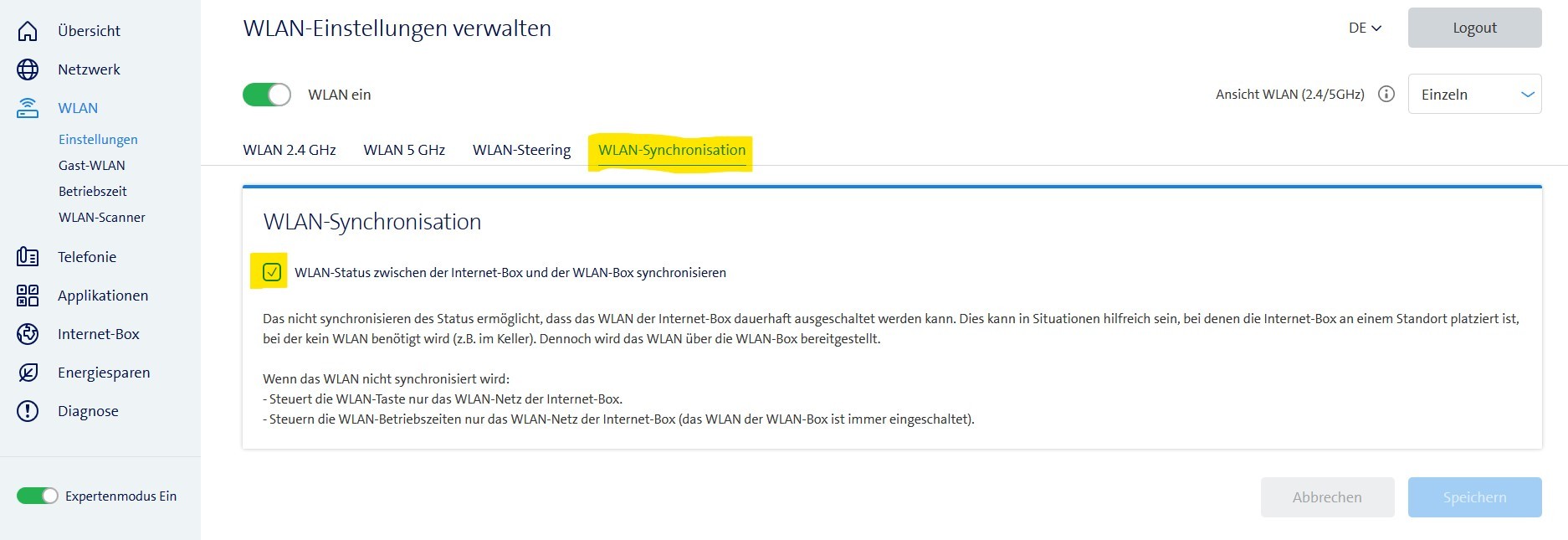The image size is (1568, 540).
Task: Switch to the WLAN 5 GHz tab
Action: coord(404,151)
